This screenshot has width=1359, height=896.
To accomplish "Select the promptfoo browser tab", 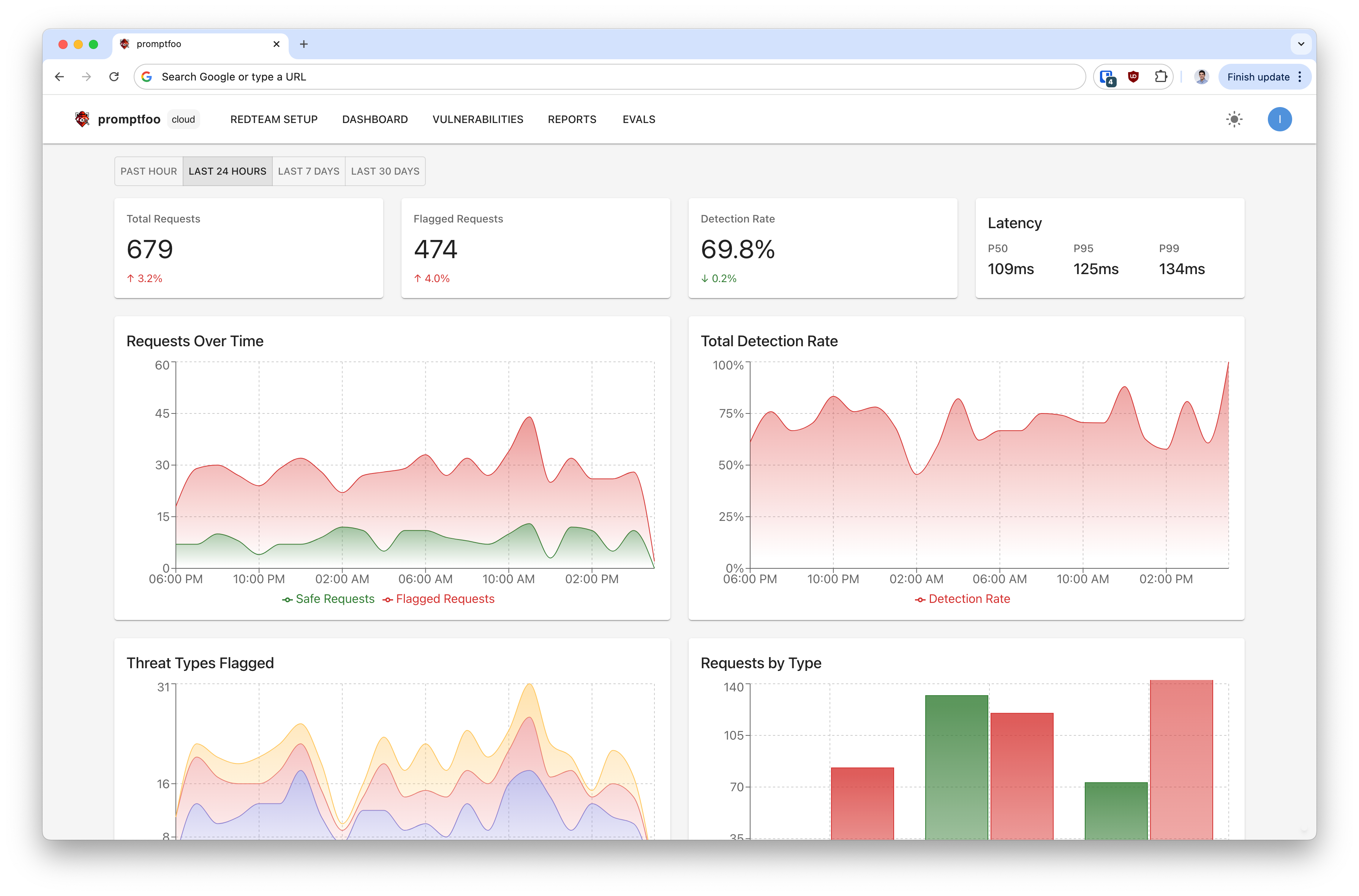I will pyautogui.click(x=200, y=44).
